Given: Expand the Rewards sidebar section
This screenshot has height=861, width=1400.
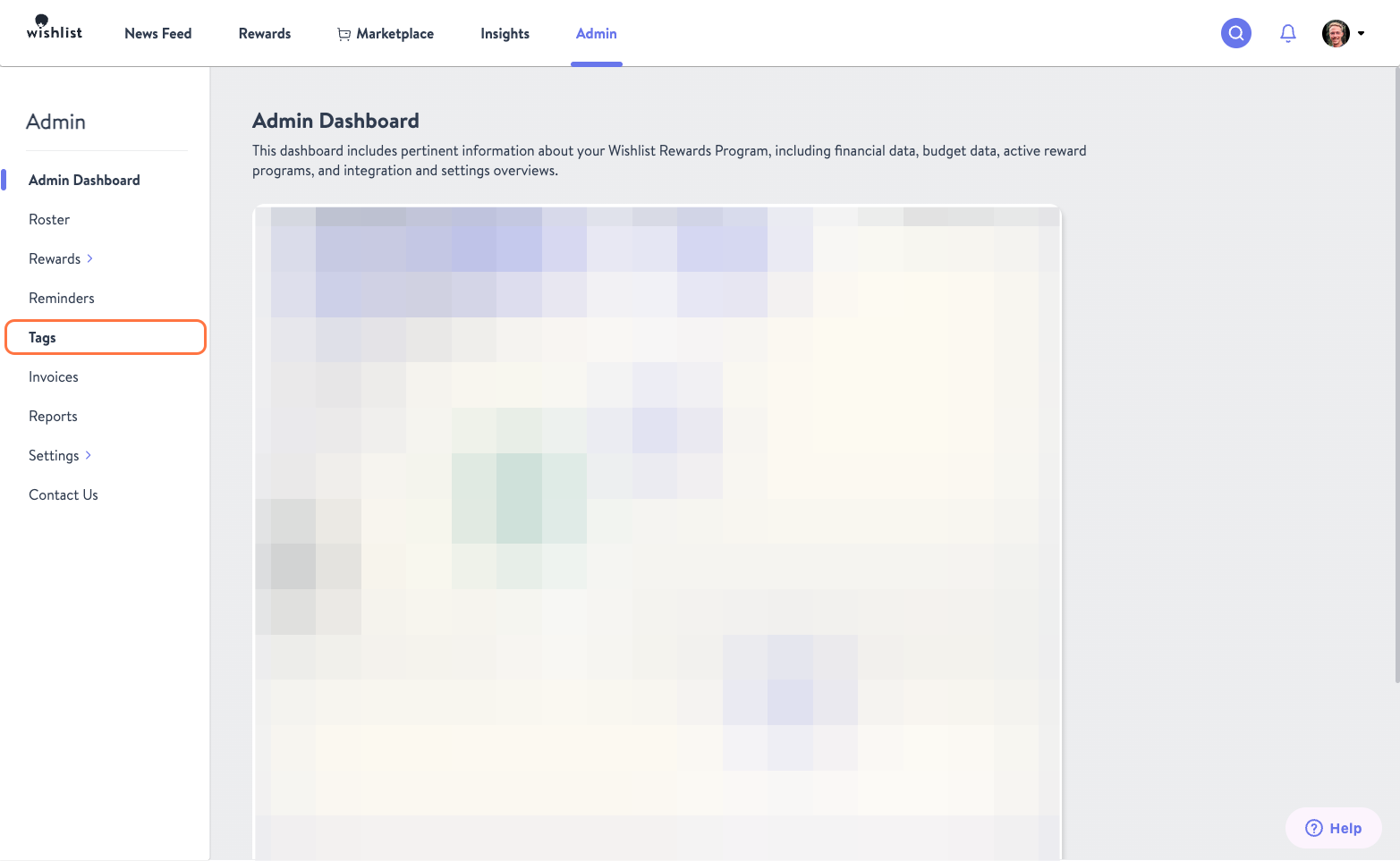Looking at the screenshot, I should pyautogui.click(x=55, y=258).
